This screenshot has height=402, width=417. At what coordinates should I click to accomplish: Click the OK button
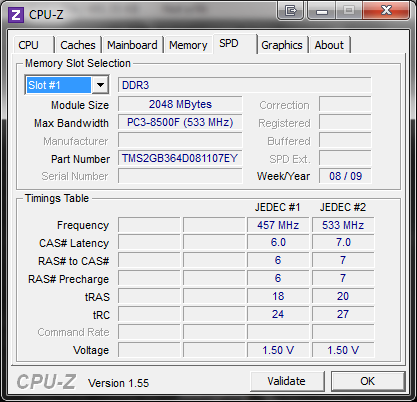[368, 381]
